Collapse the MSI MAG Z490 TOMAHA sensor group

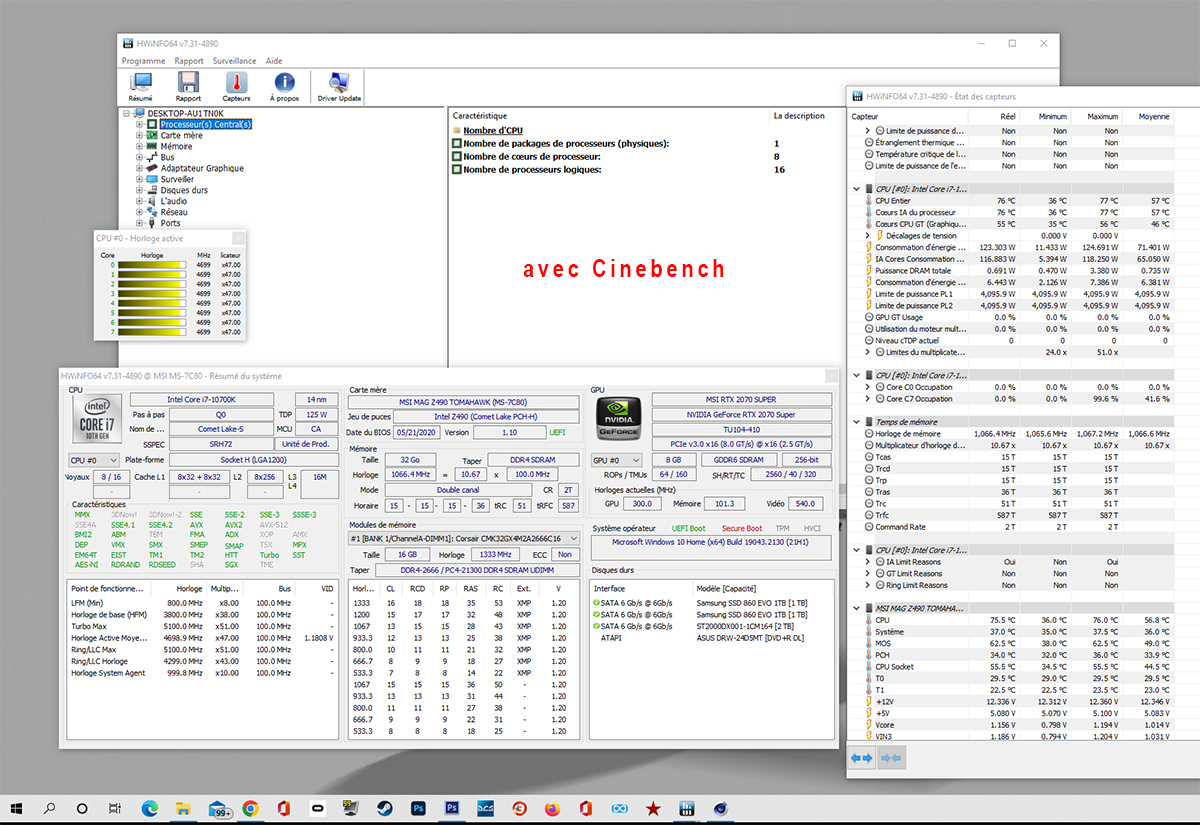coord(856,608)
